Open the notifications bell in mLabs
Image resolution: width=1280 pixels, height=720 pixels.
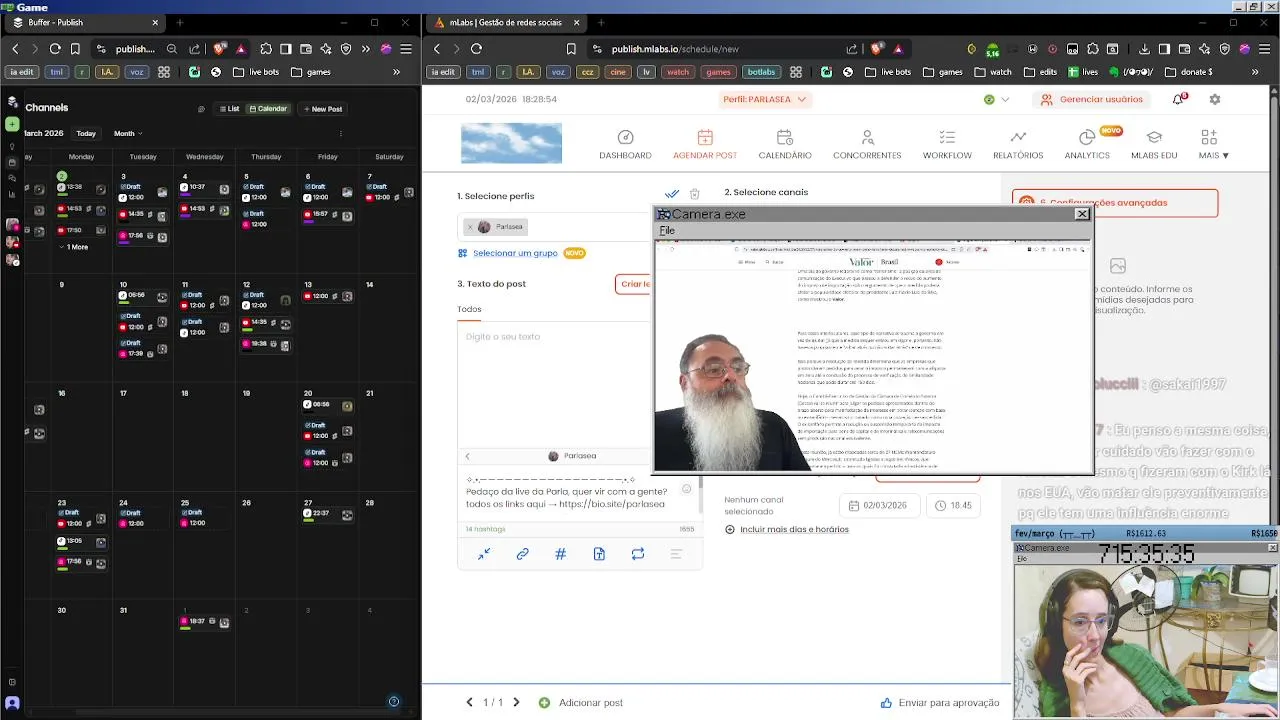click(1179, 99)
